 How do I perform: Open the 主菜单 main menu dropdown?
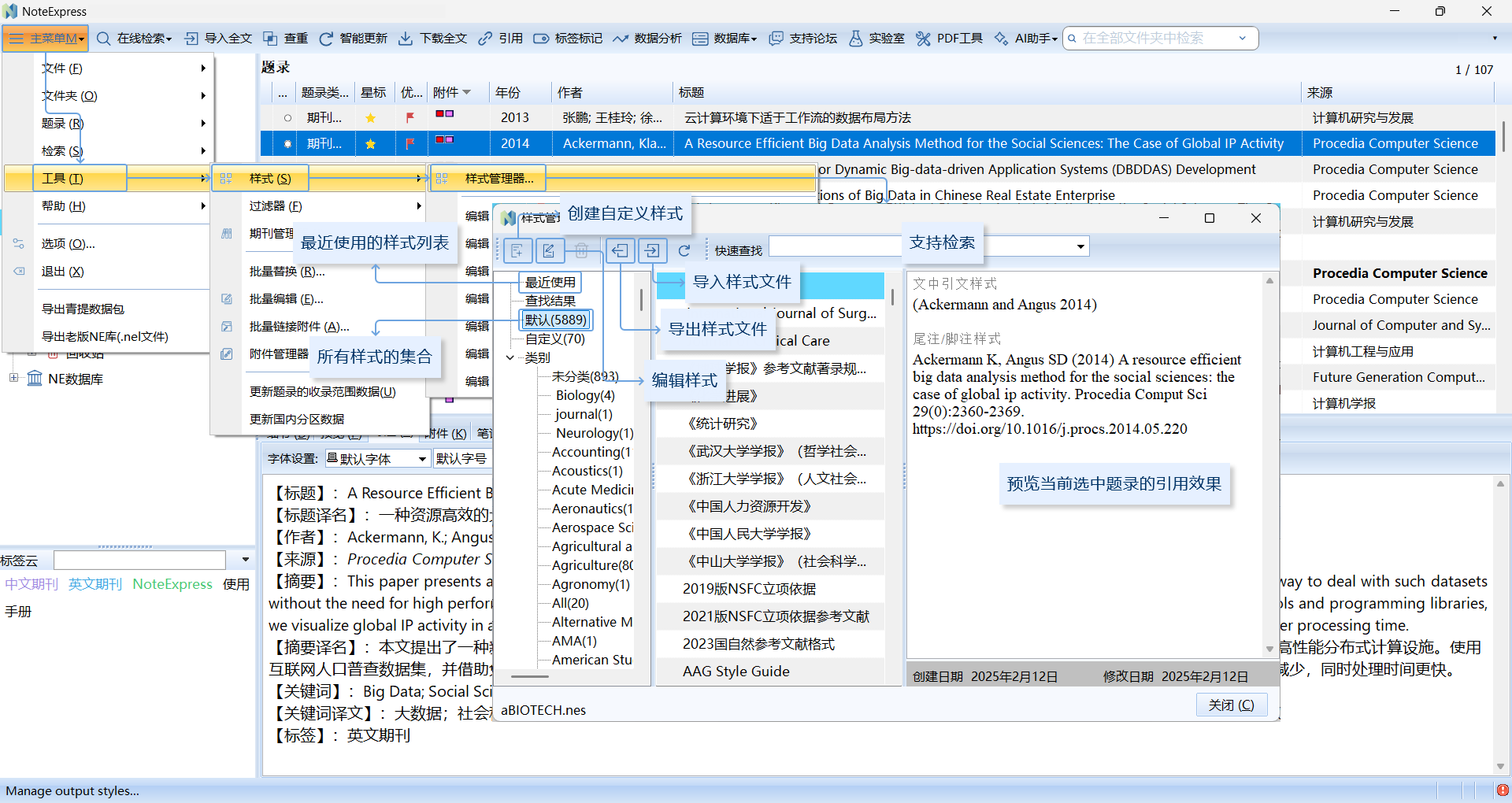[x=46, y=39]
